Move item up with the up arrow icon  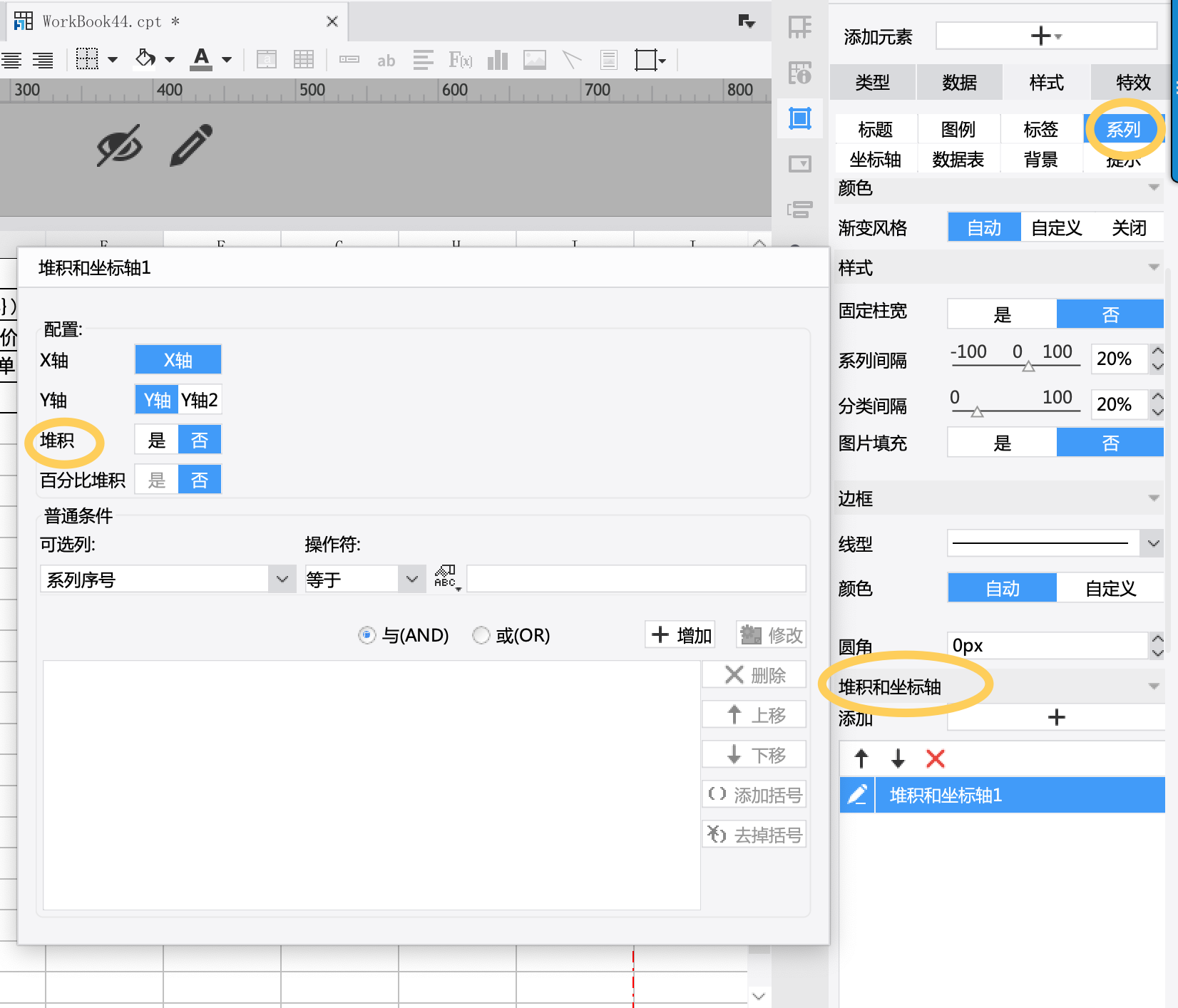point(861,758)
